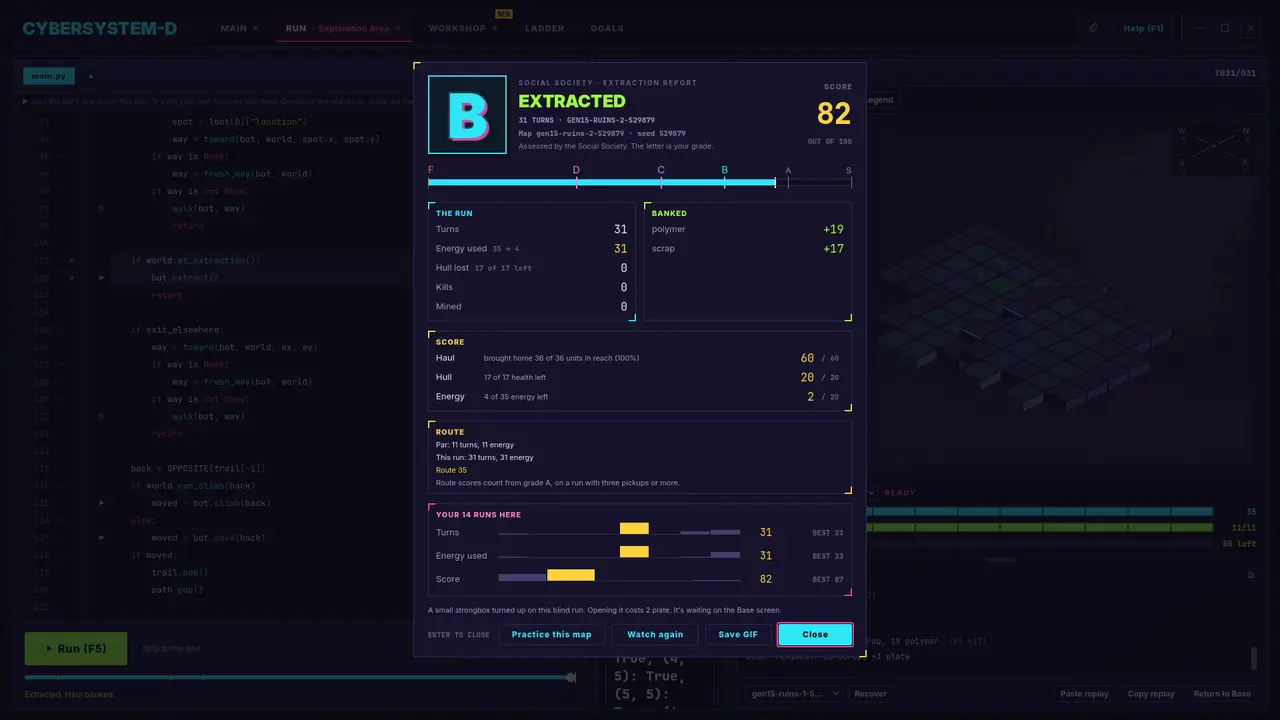1280x720 pixels.
Task: Go to the LADDER tab
Action: [544, 28]
